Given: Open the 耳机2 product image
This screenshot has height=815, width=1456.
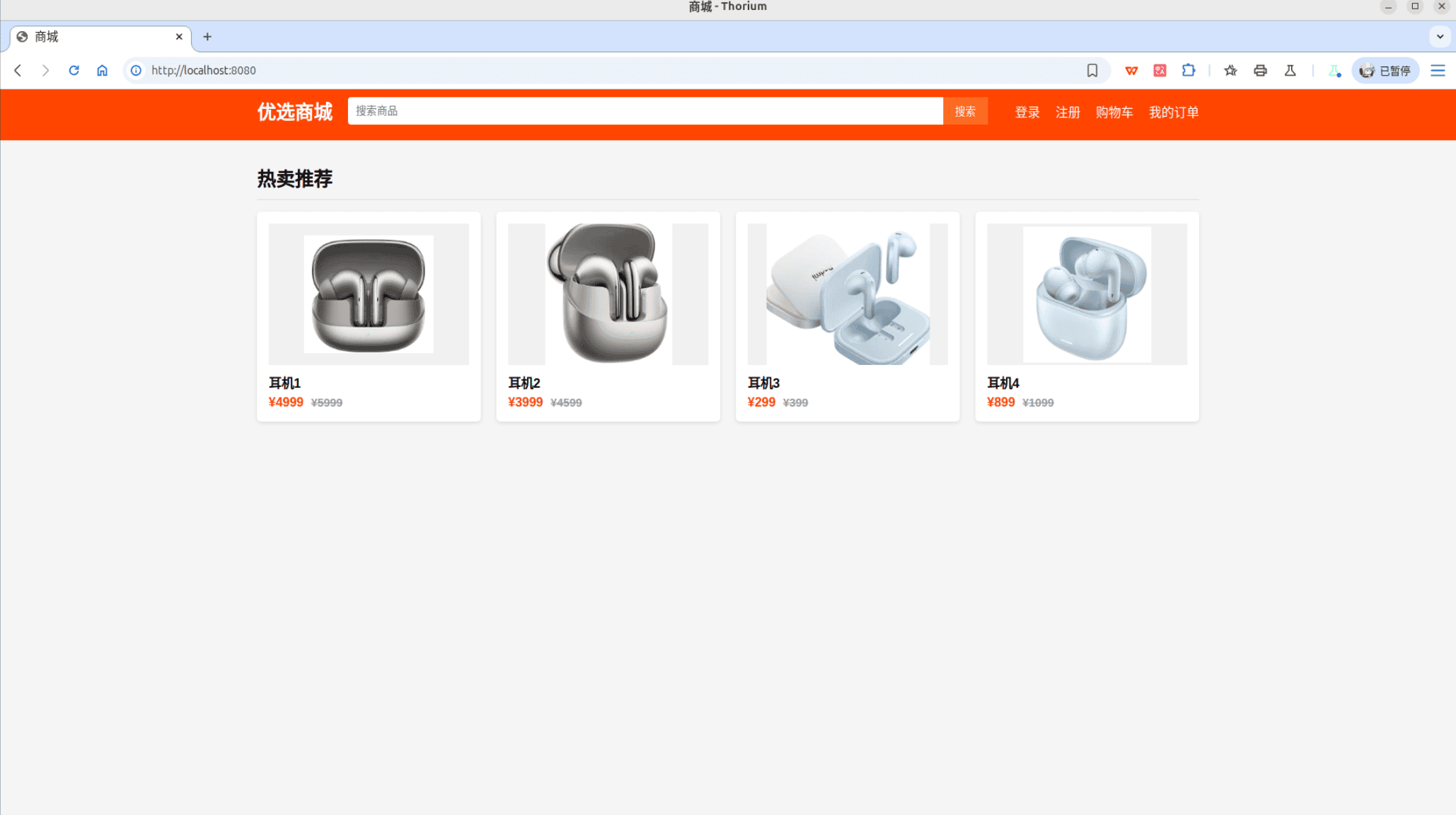Looking at the screenshot, I should pos(608,294).
